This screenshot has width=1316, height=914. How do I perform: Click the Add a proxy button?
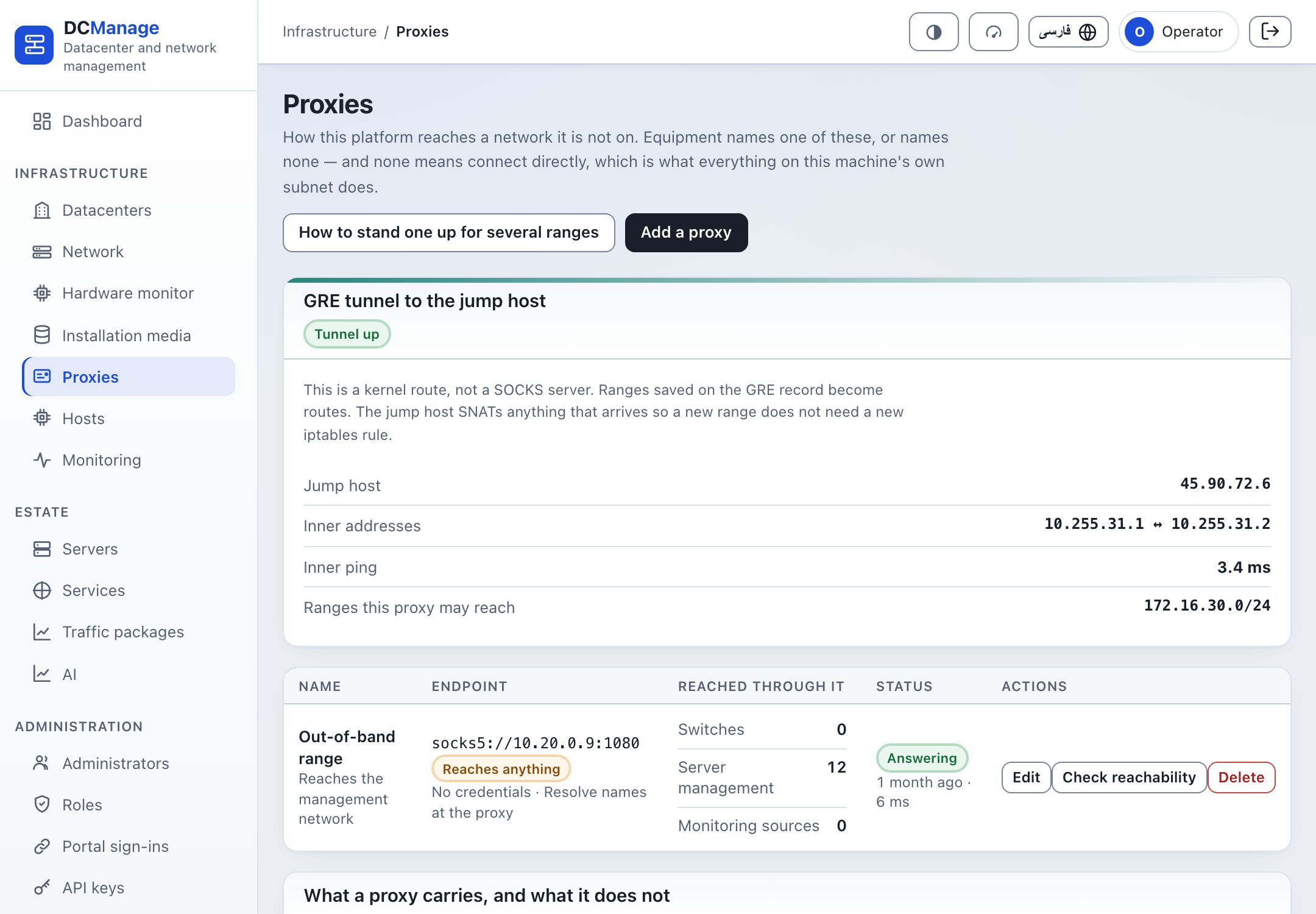click(686, 233)
